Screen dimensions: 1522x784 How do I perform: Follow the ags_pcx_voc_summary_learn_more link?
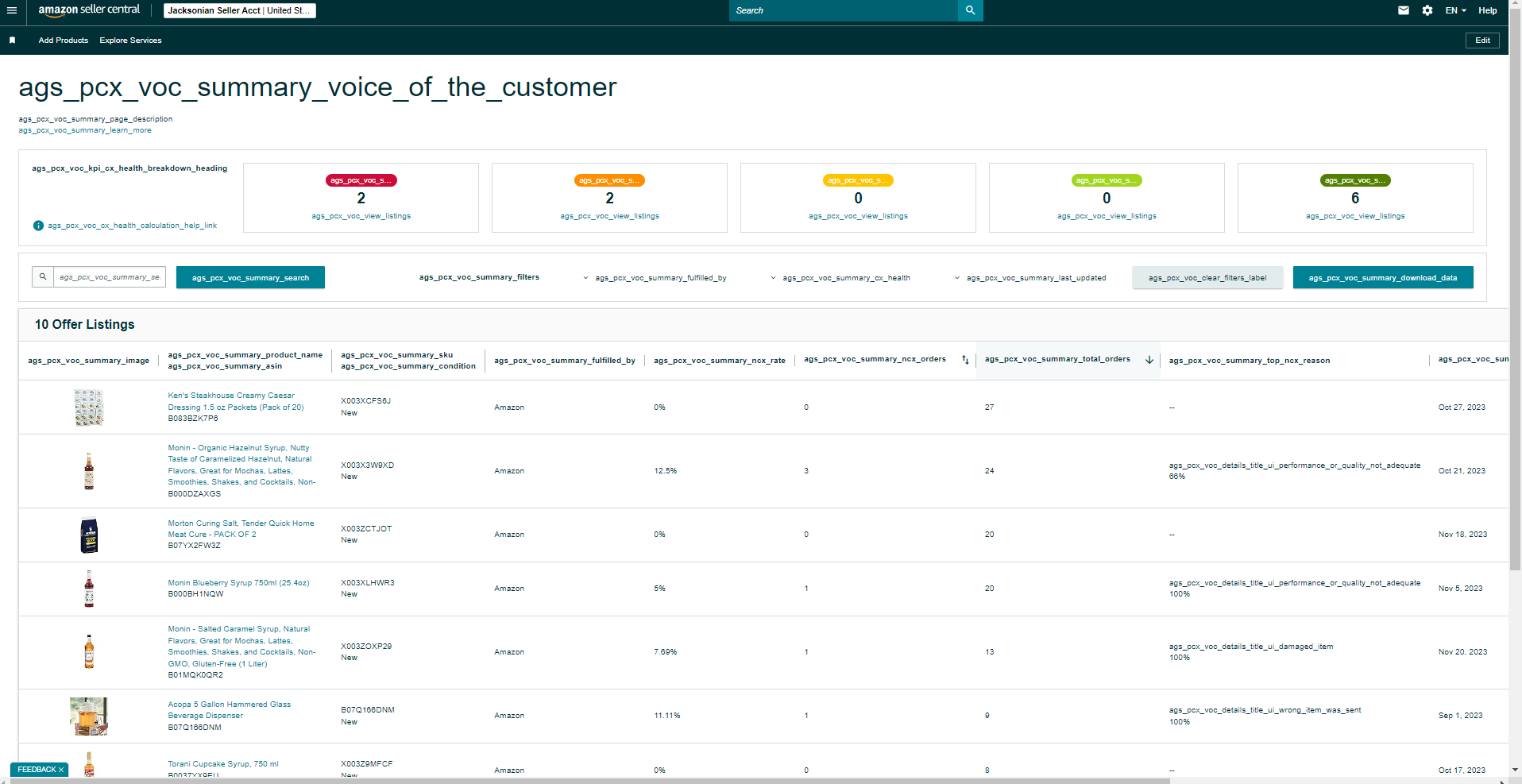tap(85, 130)
